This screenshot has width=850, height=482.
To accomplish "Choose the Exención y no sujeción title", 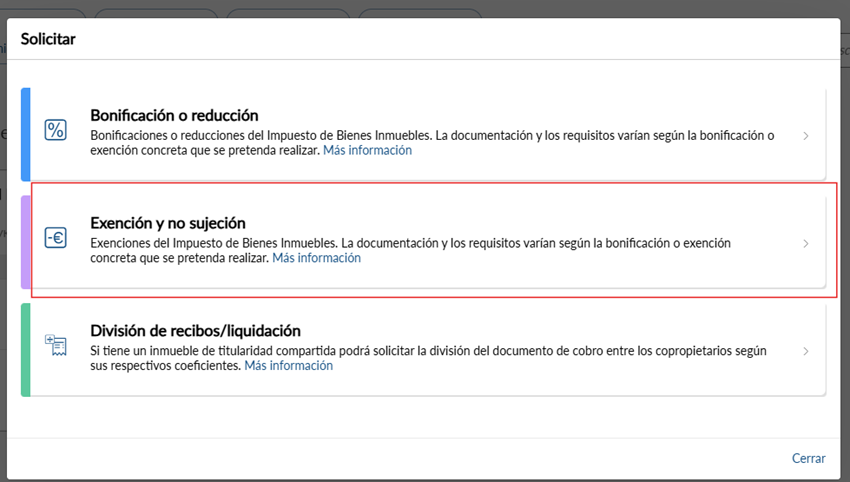I will point(167,223).
